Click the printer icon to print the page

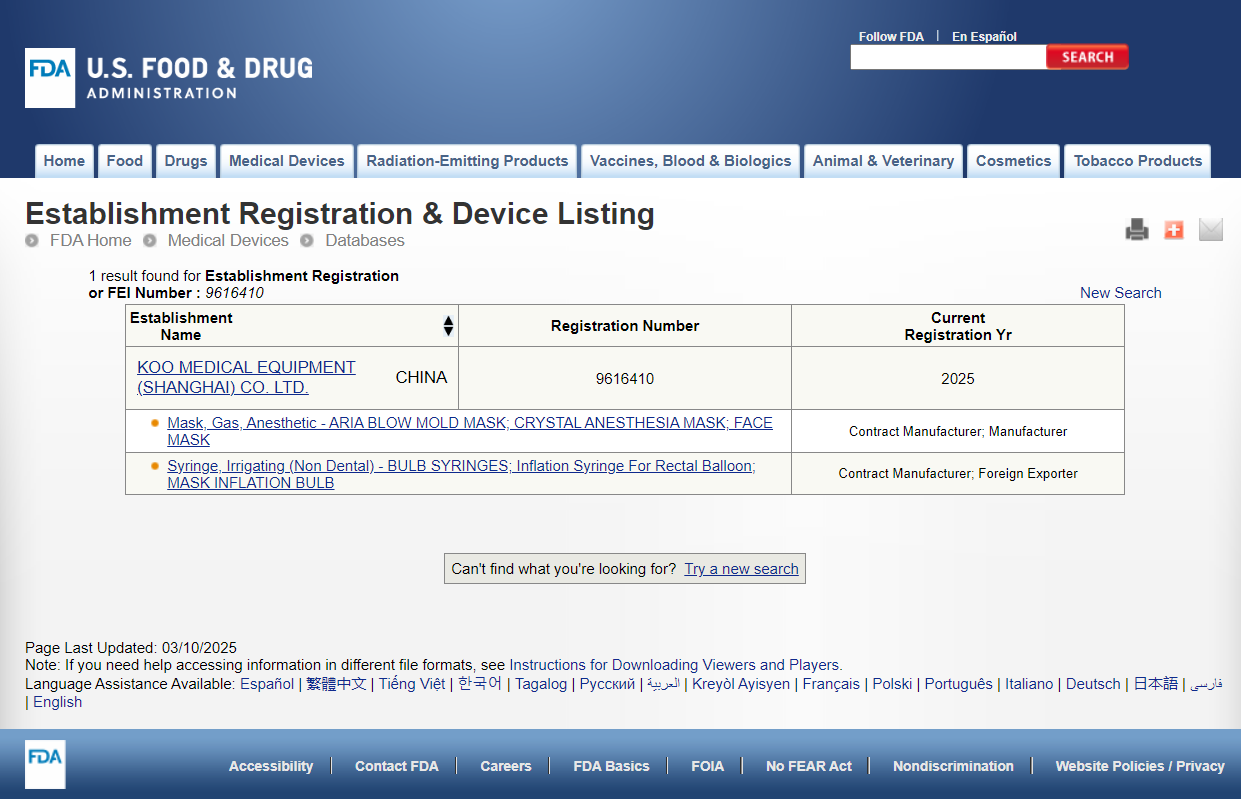pos(1137,230)
